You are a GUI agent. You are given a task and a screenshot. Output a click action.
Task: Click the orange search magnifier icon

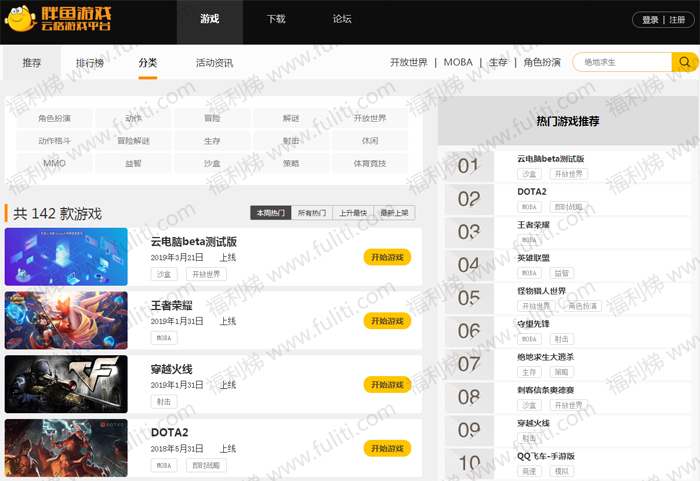tap(685, 62)
